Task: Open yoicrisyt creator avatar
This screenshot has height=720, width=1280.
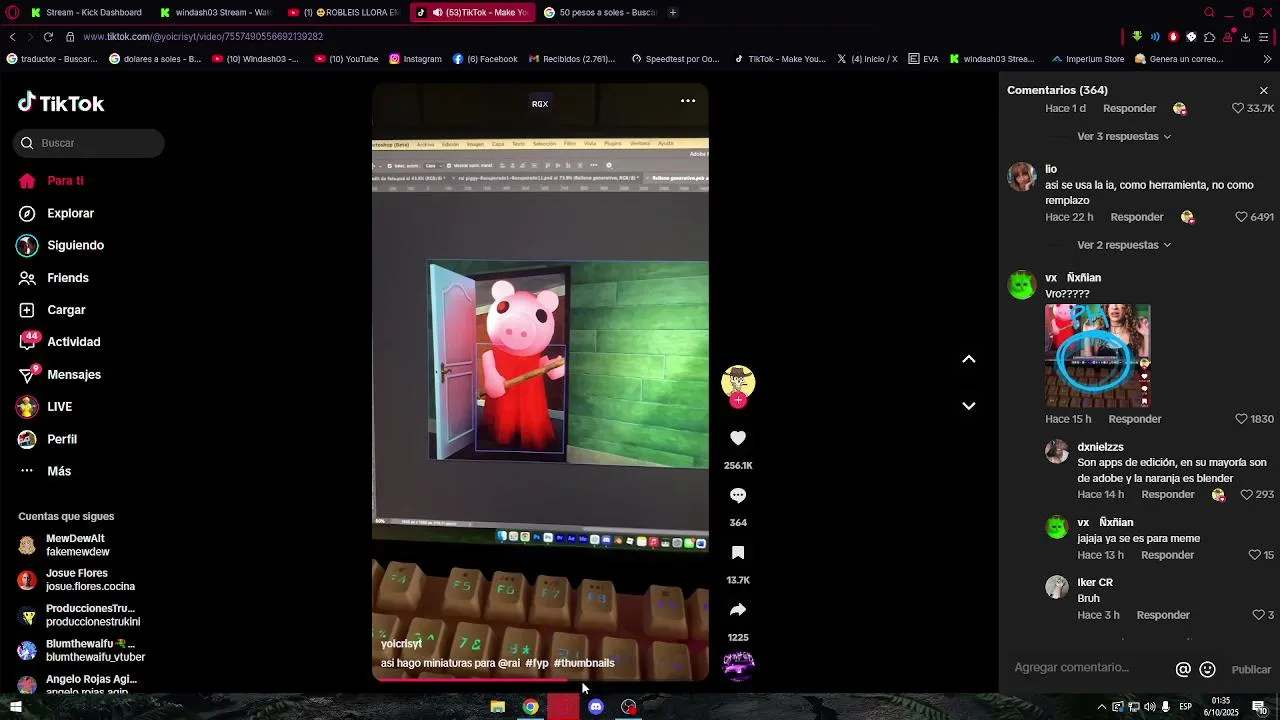Action: (x=738, y=381)
